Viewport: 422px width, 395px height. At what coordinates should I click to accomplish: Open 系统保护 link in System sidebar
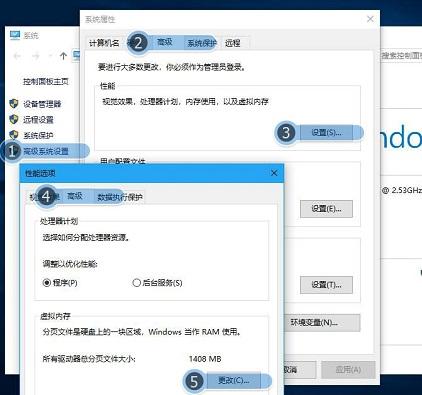click(x=38, y=135)
